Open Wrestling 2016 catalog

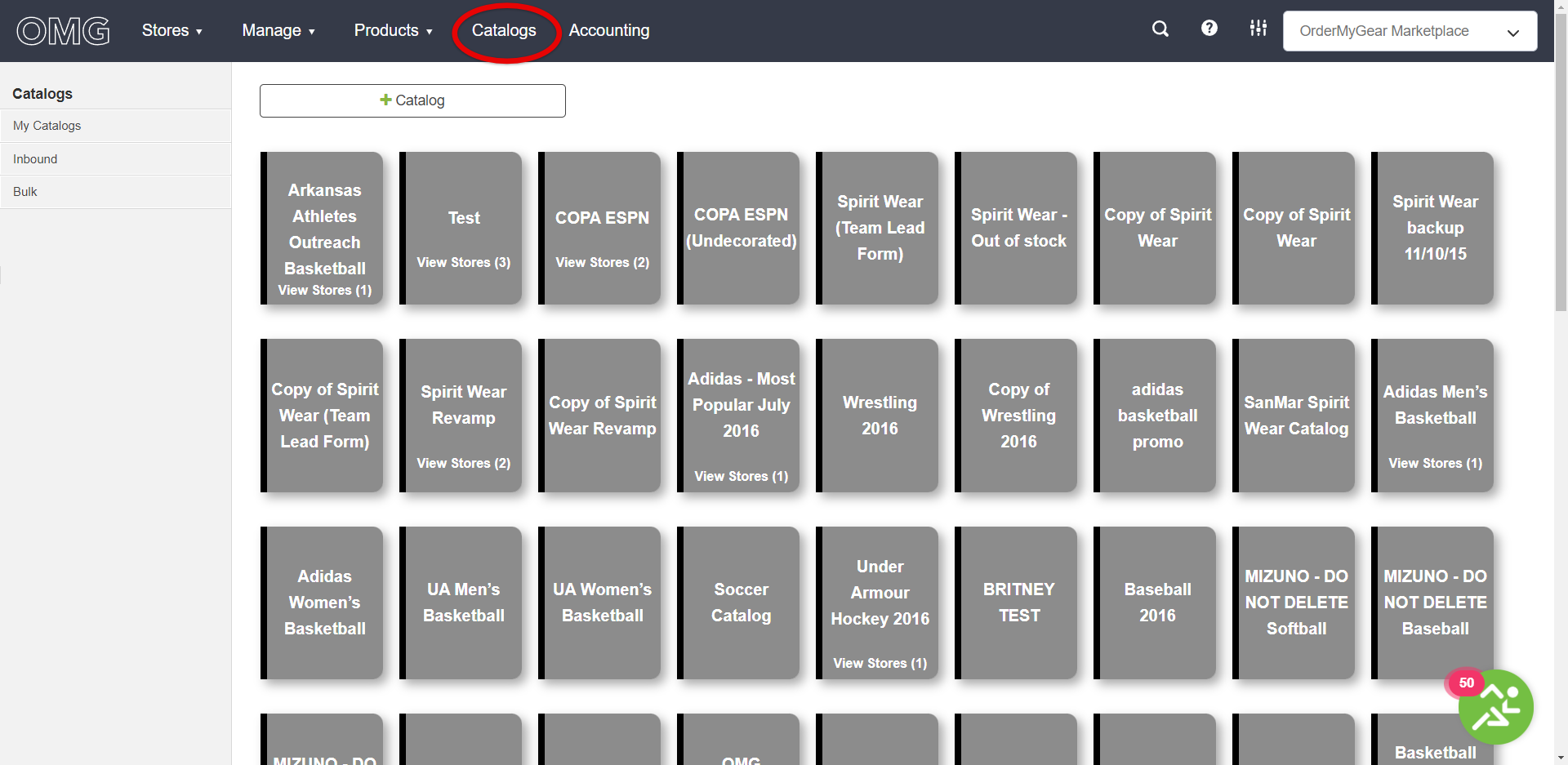point(877,416)
